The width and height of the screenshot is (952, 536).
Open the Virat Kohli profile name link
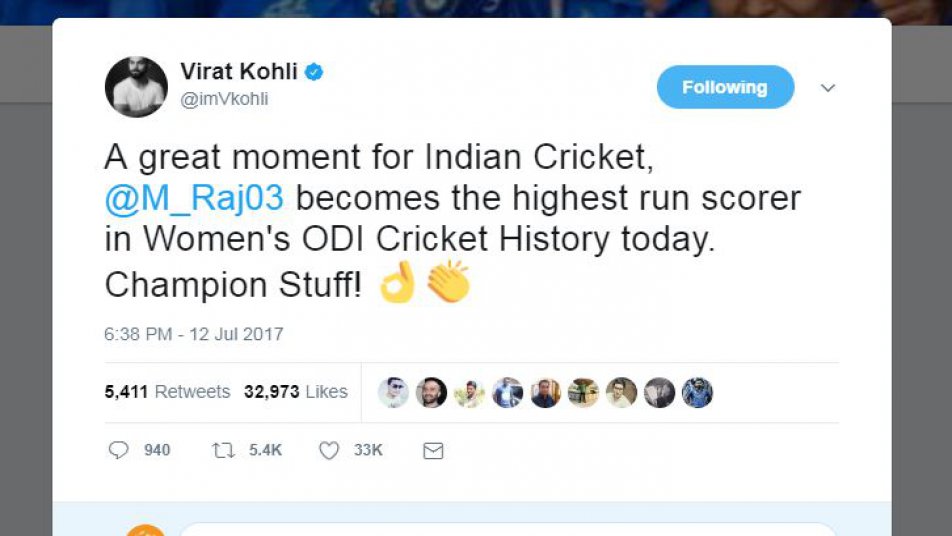(239, 72)
